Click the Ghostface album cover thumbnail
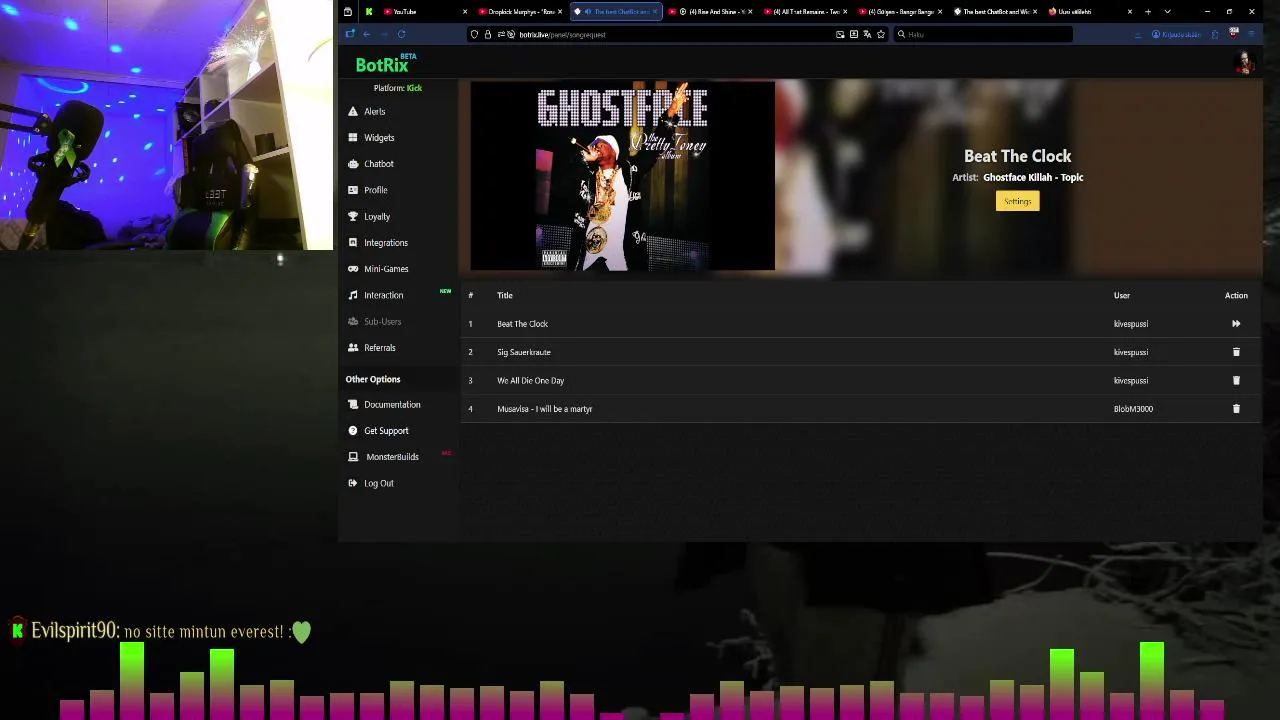This screenshot has height=720, width=1280. click(x=622, y=177)
